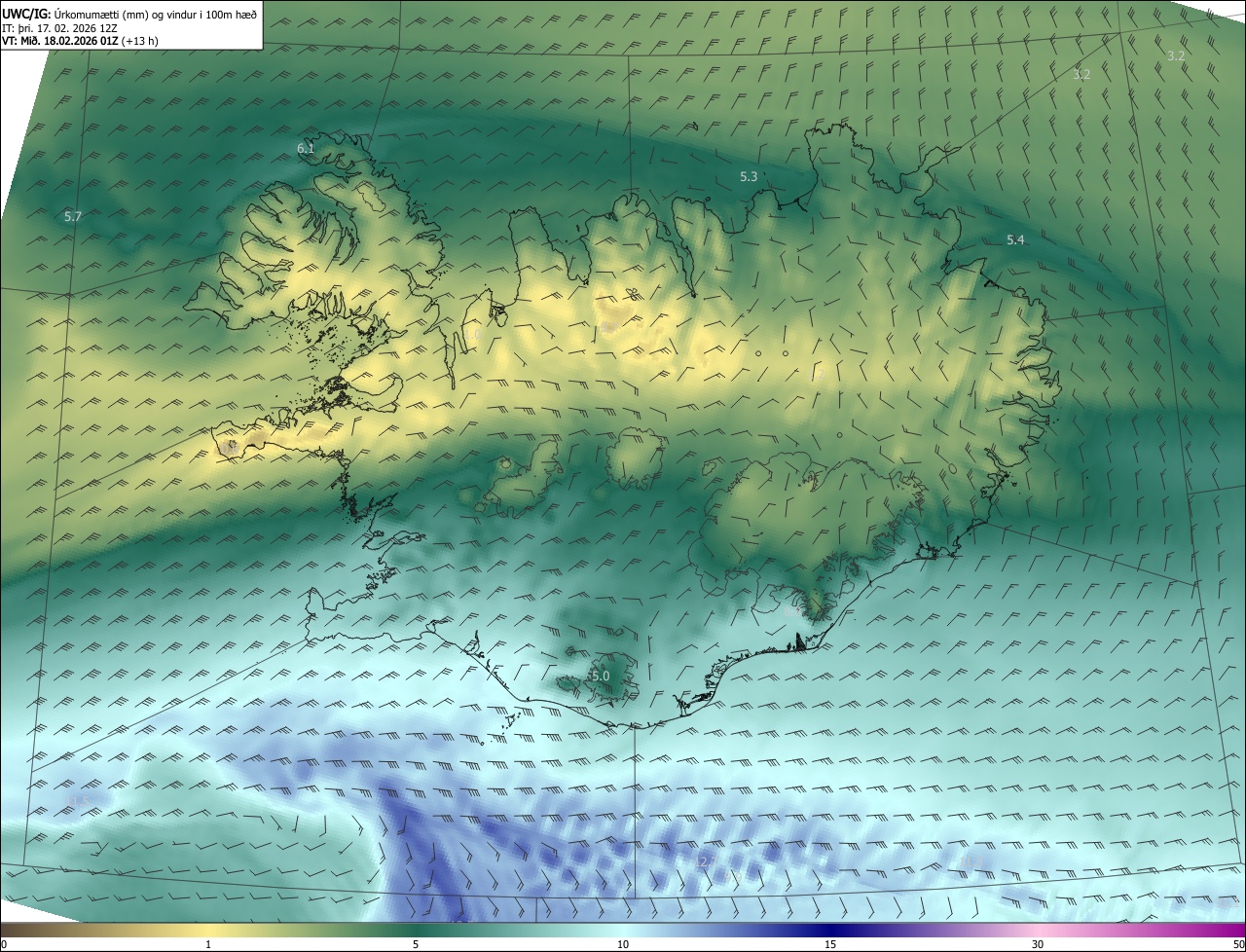The height and width of the screenshot is (952, 1246).
Task: Select the 5.7 value label
Action: 73,216
